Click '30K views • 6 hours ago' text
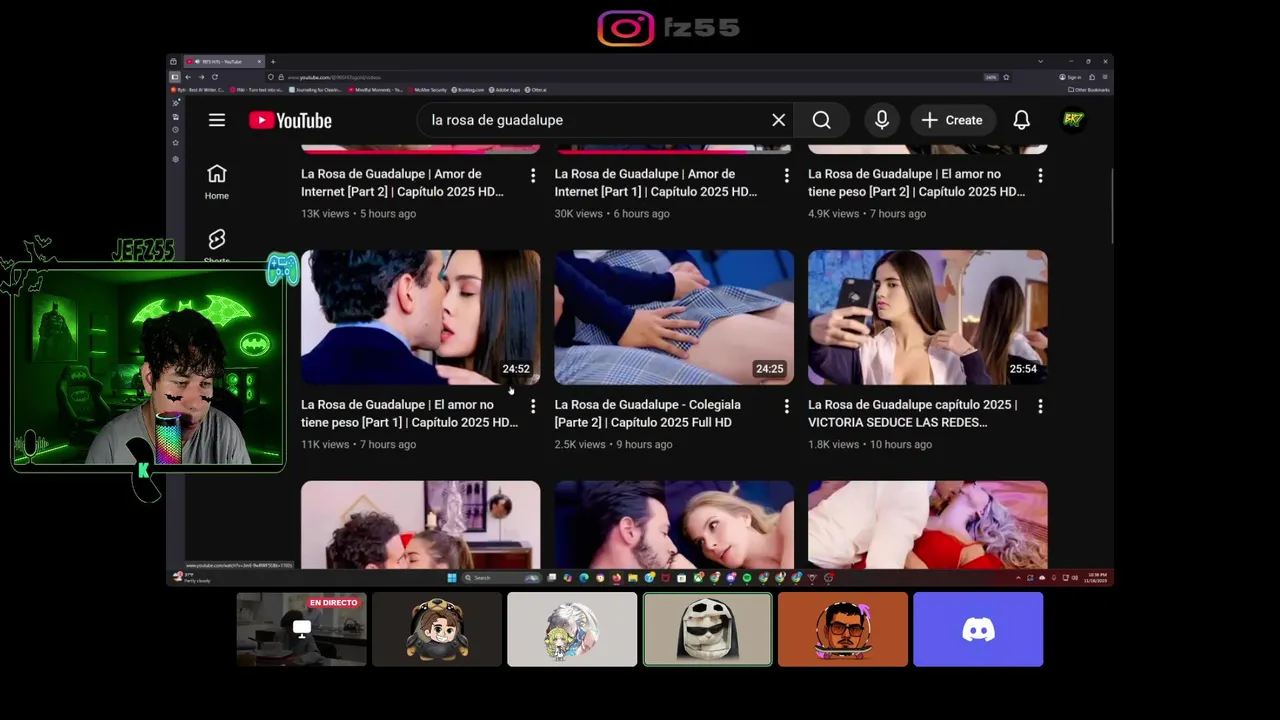 click(x=612, y=214)
